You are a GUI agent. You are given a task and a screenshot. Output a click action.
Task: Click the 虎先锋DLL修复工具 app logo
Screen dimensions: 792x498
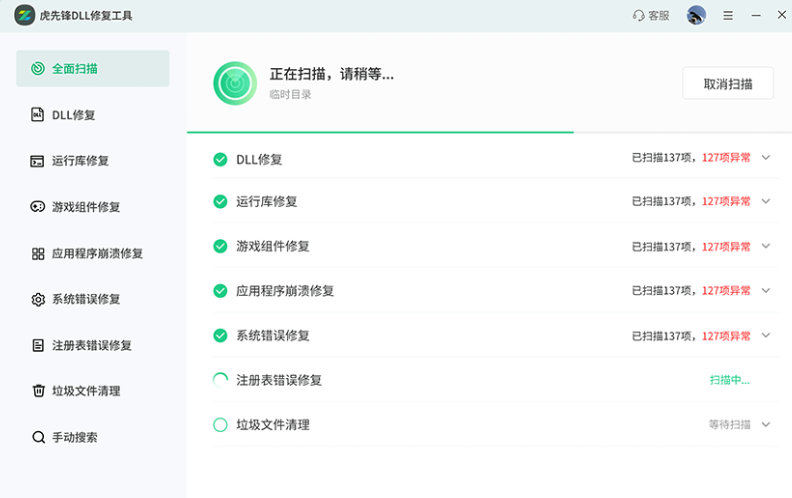[x=24, y=15]
